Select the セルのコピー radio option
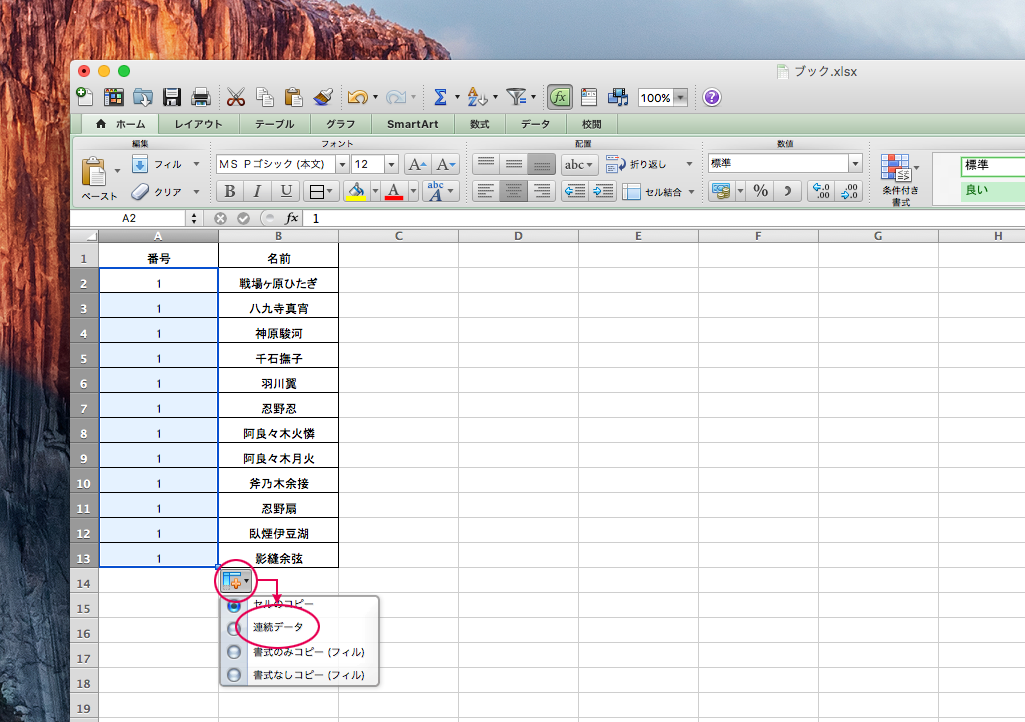Viewport: 1025px width, 722px height. tap(233, 605)
